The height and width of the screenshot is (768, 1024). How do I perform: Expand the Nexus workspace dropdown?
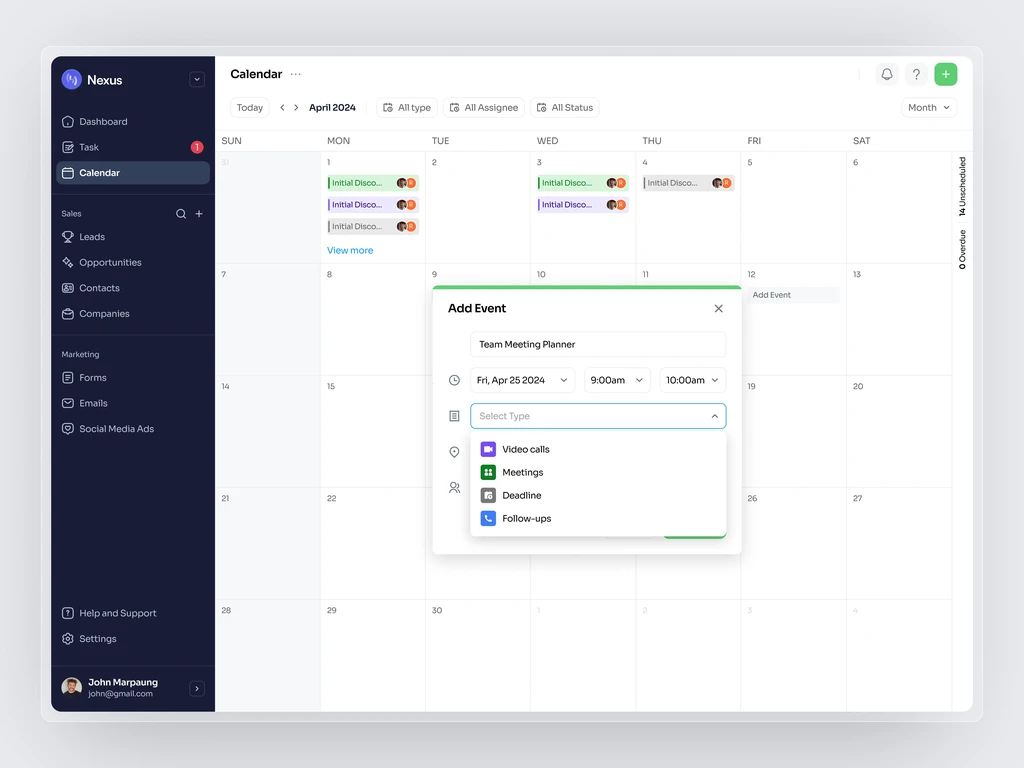(x=197, y=80)
